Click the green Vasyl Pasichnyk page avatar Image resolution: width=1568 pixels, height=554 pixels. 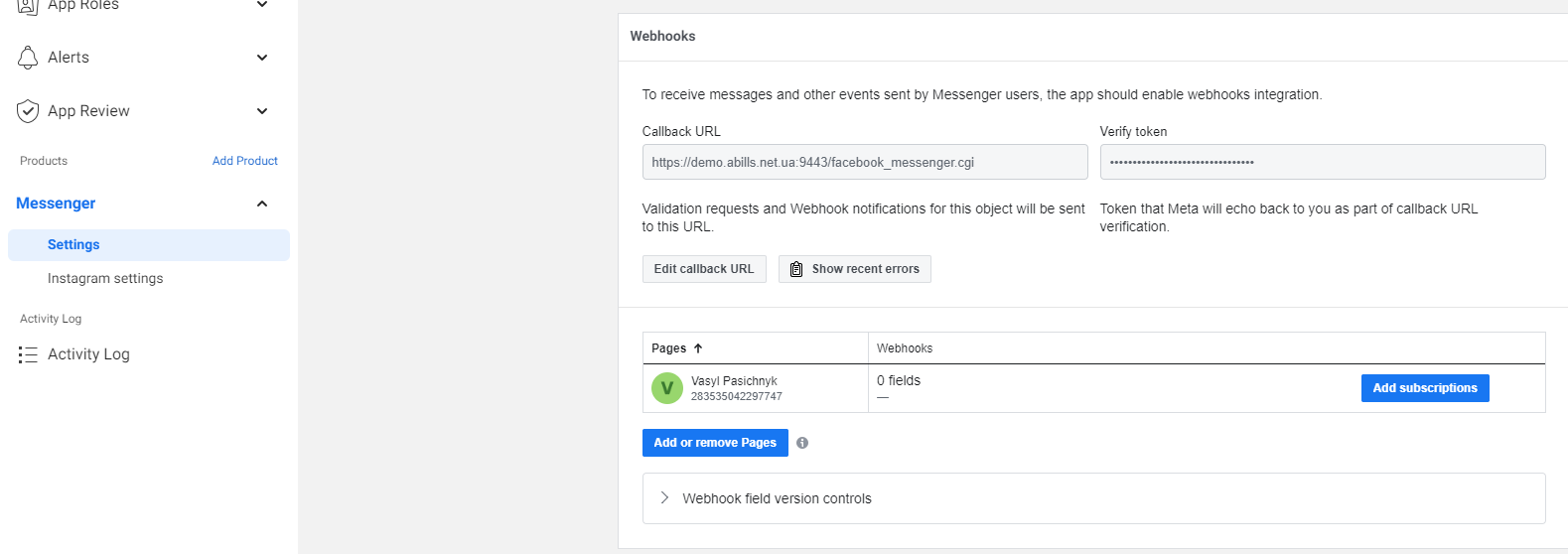pos(667,388)
